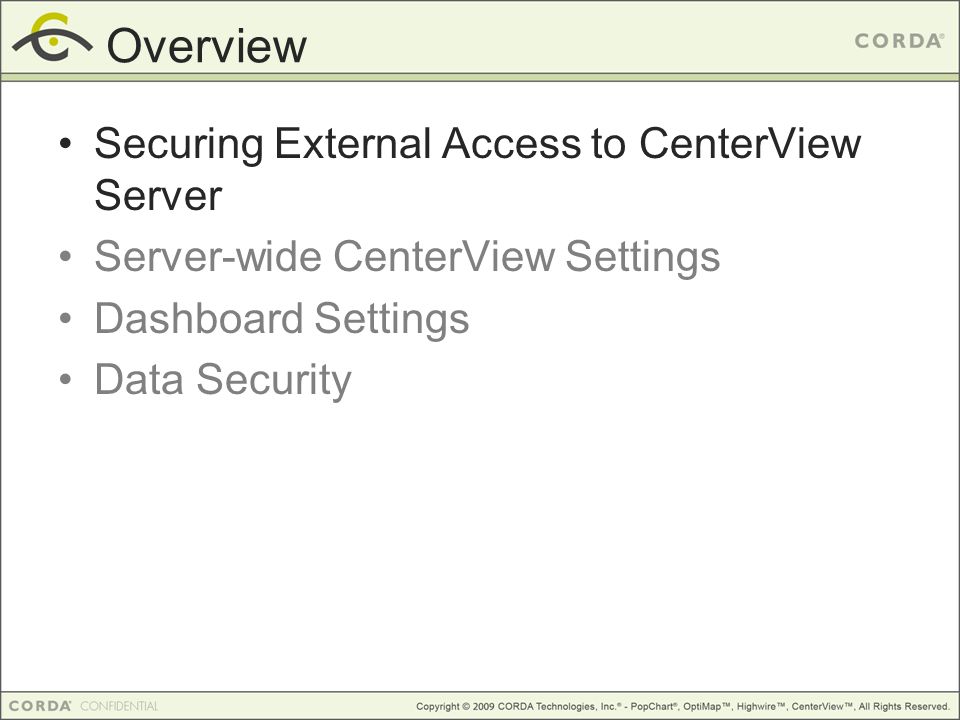Select Server-wide CenterView Settings bullet
The height and width of the screenshot is (720, 960).
pyautogui.click(x=407, y=257)
